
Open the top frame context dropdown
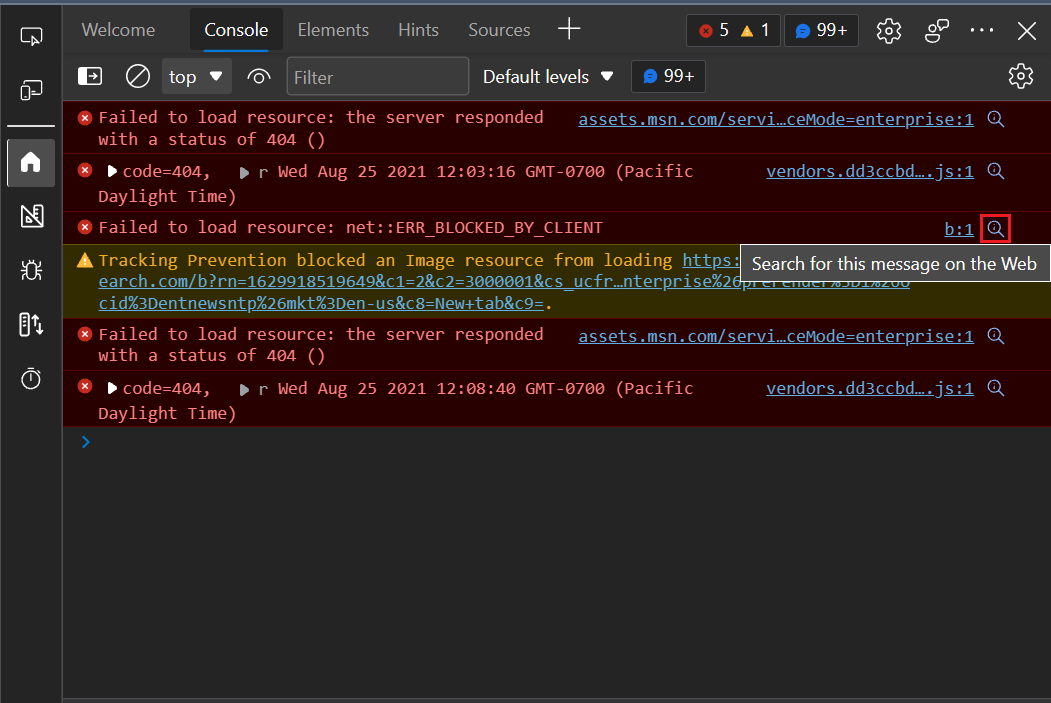click(x=196, y=76)
